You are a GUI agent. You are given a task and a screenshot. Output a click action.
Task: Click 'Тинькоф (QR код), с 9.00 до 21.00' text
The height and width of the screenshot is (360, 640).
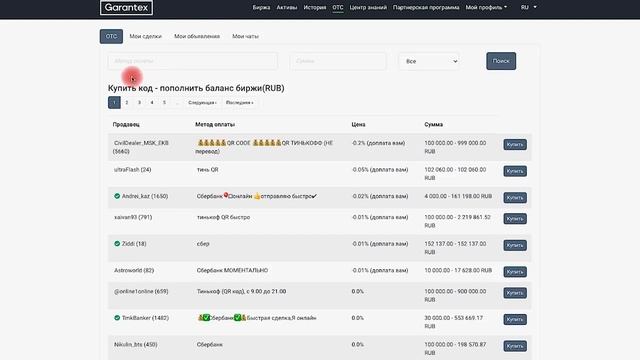(241, 291)
